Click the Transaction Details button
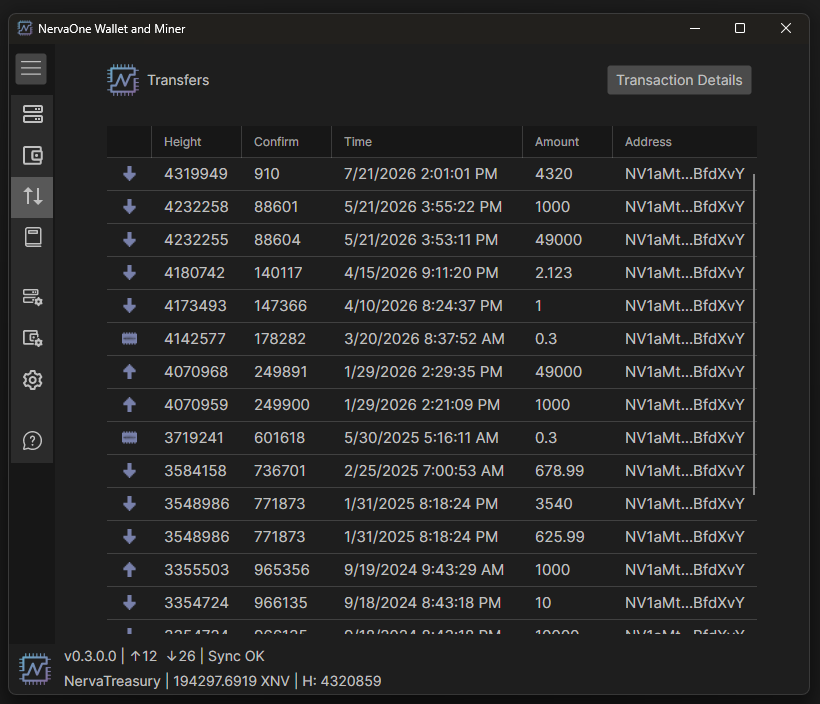 [x=679, y=80]
